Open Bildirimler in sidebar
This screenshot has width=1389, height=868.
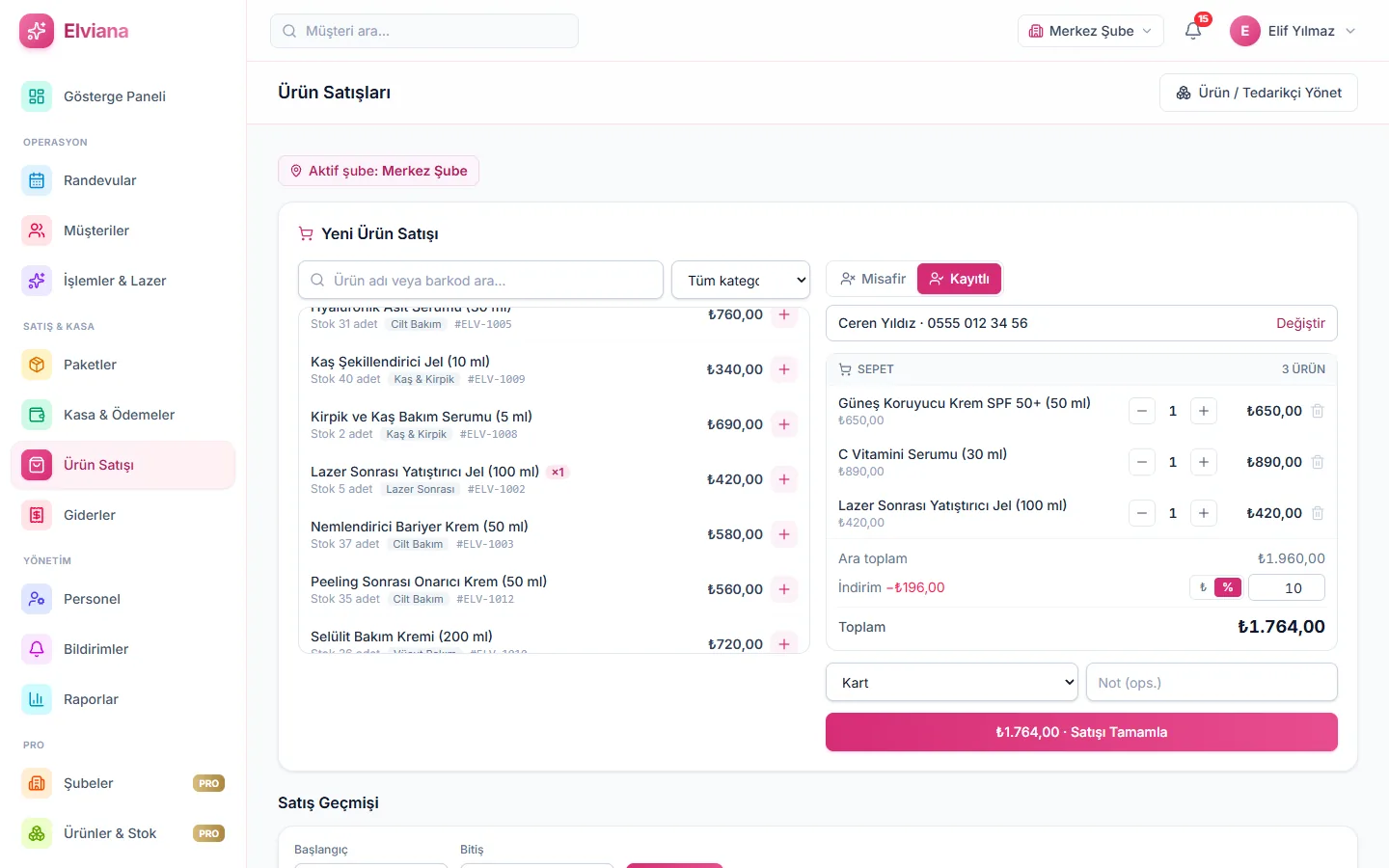123,649
